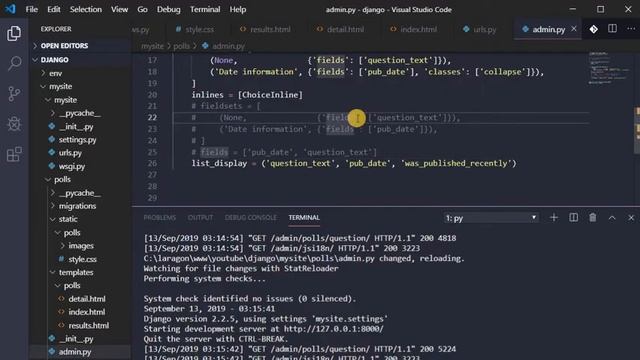The height and width of the screenshot is (360, 640).
Task: Open the terminal selector dropdown 1: py
Action: pos(491,218)
